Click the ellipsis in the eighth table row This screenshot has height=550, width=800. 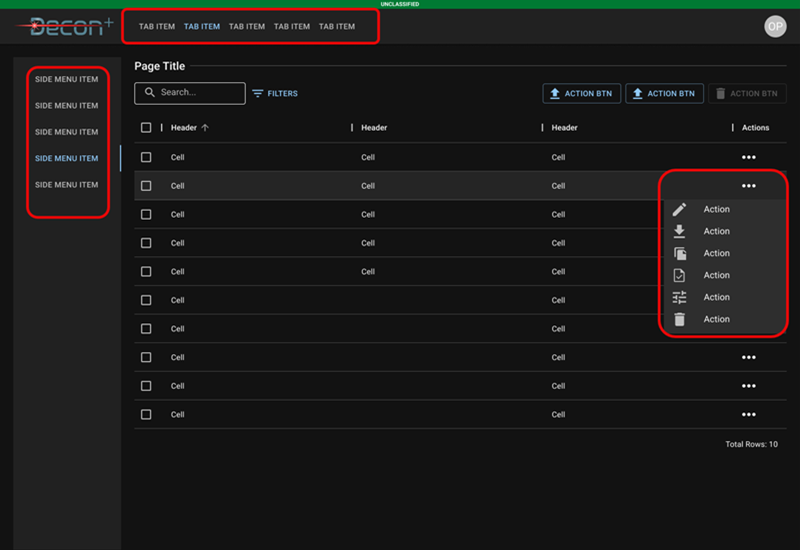pos(748,357)
